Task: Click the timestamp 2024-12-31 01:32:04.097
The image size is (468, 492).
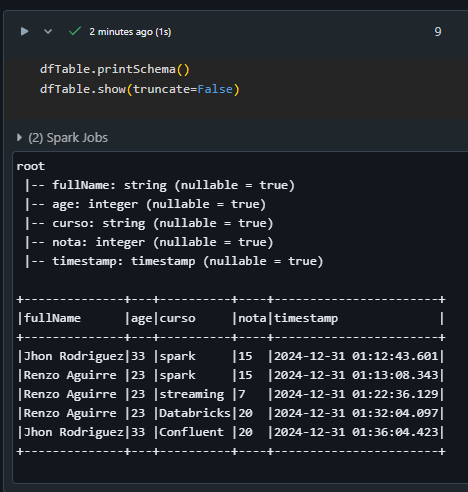Action: 356,413
